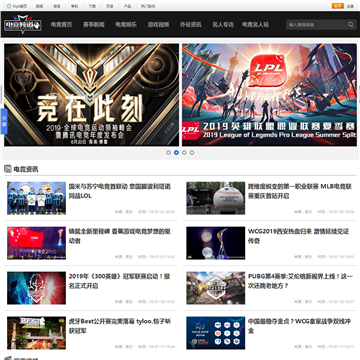Open the 游戏视频 nav menu item

pos(158,24)
